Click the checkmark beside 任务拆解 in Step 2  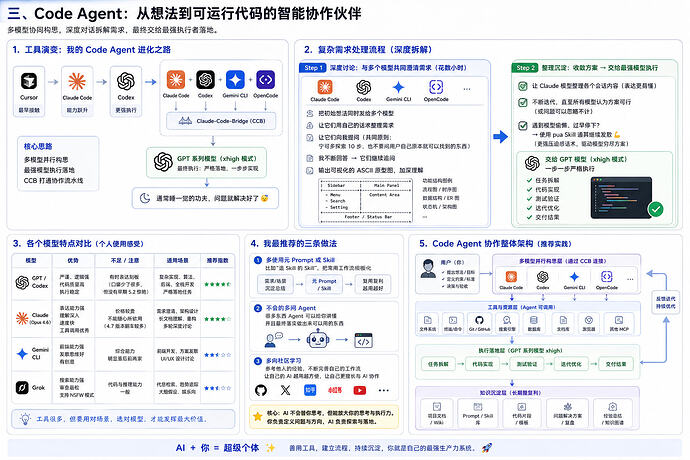(529, 180)
